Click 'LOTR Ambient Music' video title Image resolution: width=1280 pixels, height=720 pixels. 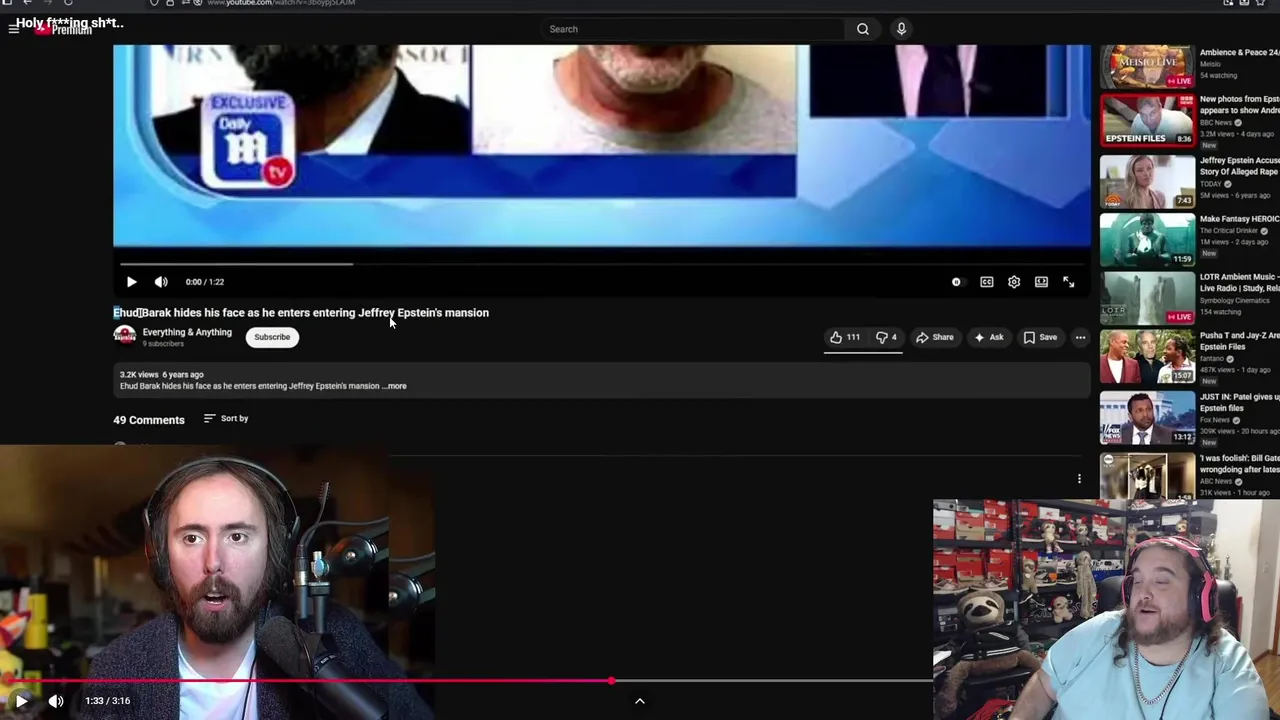1239,282
